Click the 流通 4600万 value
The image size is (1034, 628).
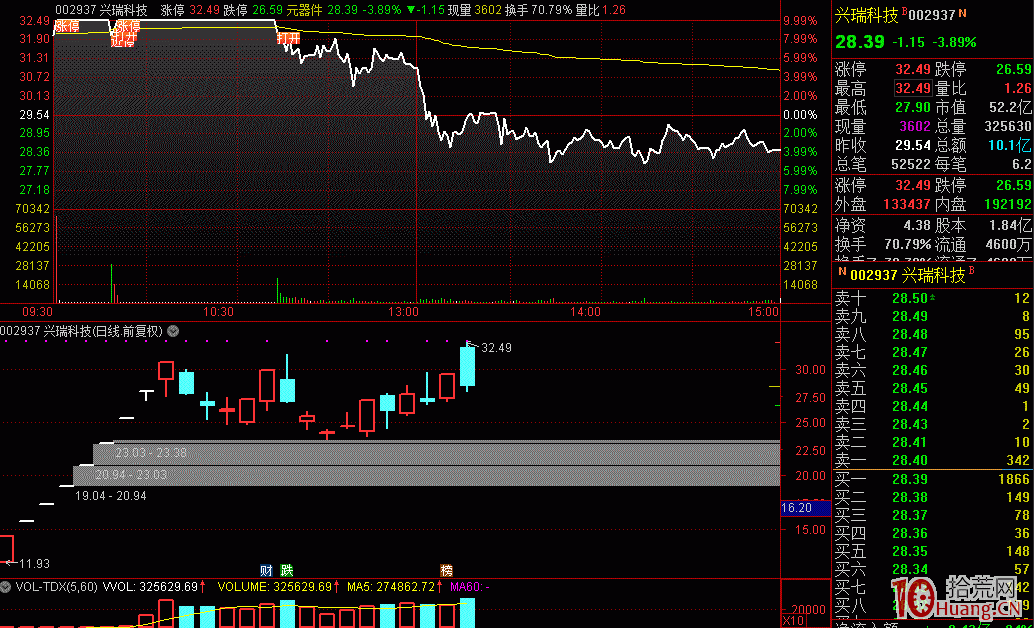coord(1009,245)
